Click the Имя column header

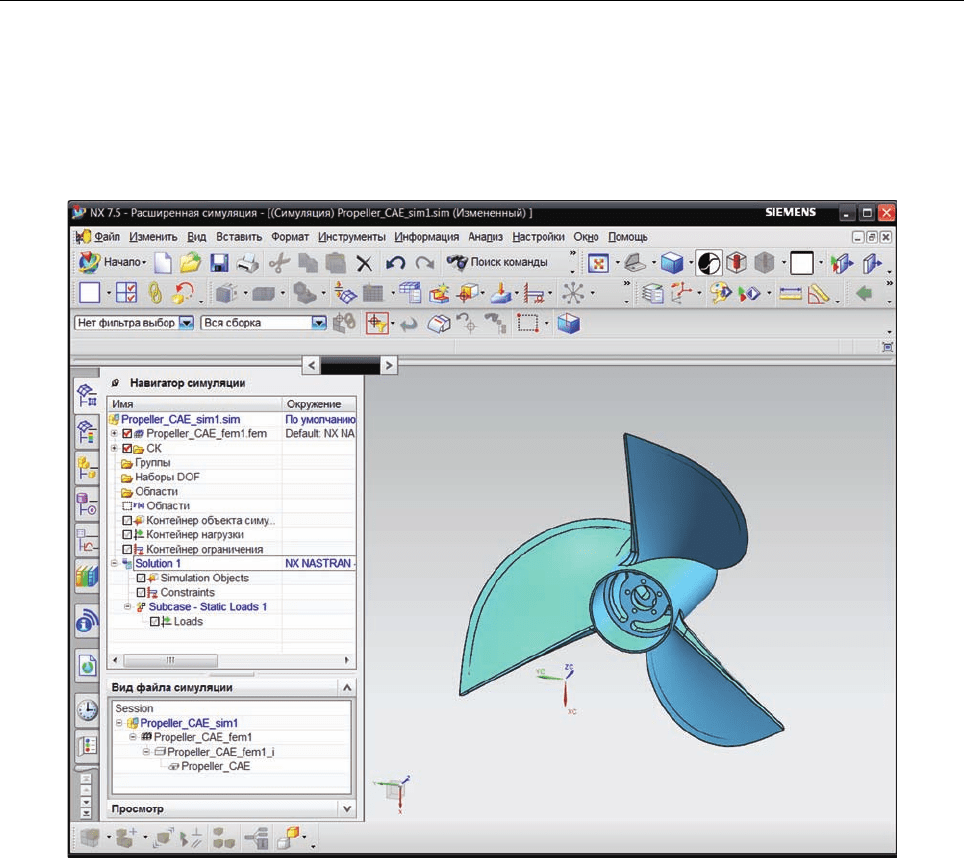195,404
